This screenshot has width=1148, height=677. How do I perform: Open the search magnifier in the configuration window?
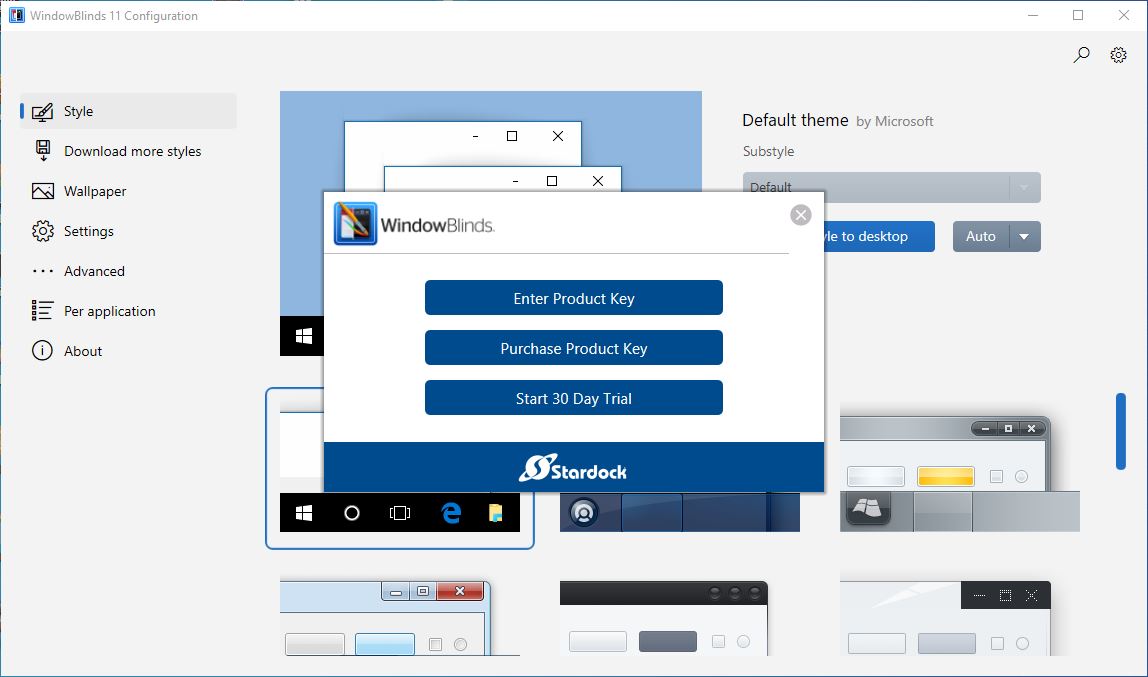[1081, 55]
